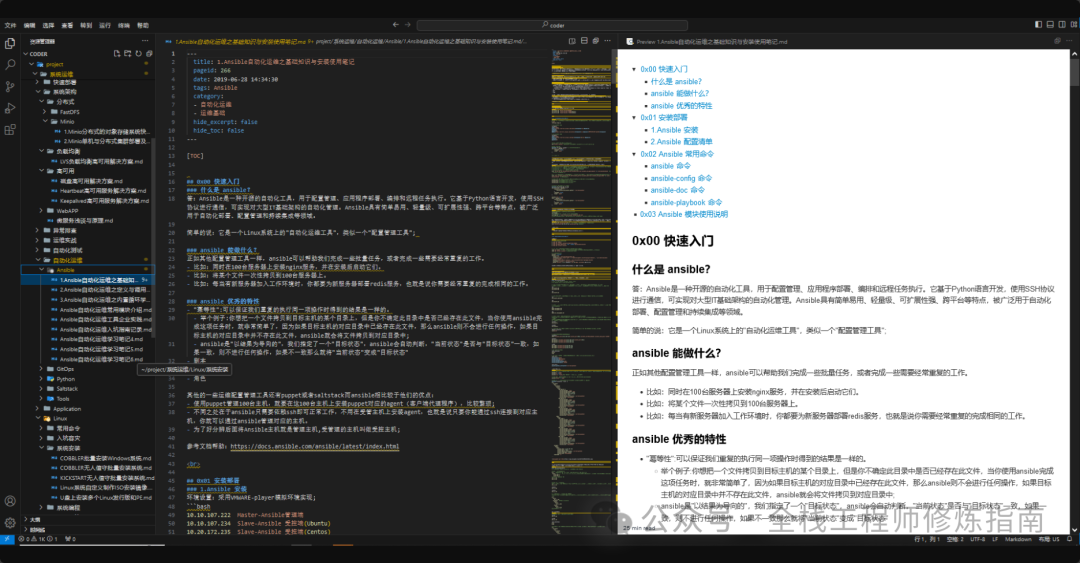This screenshot has width=1080, height=563.
Task: Collapse the CODER root folder
Action: point(26,54)
